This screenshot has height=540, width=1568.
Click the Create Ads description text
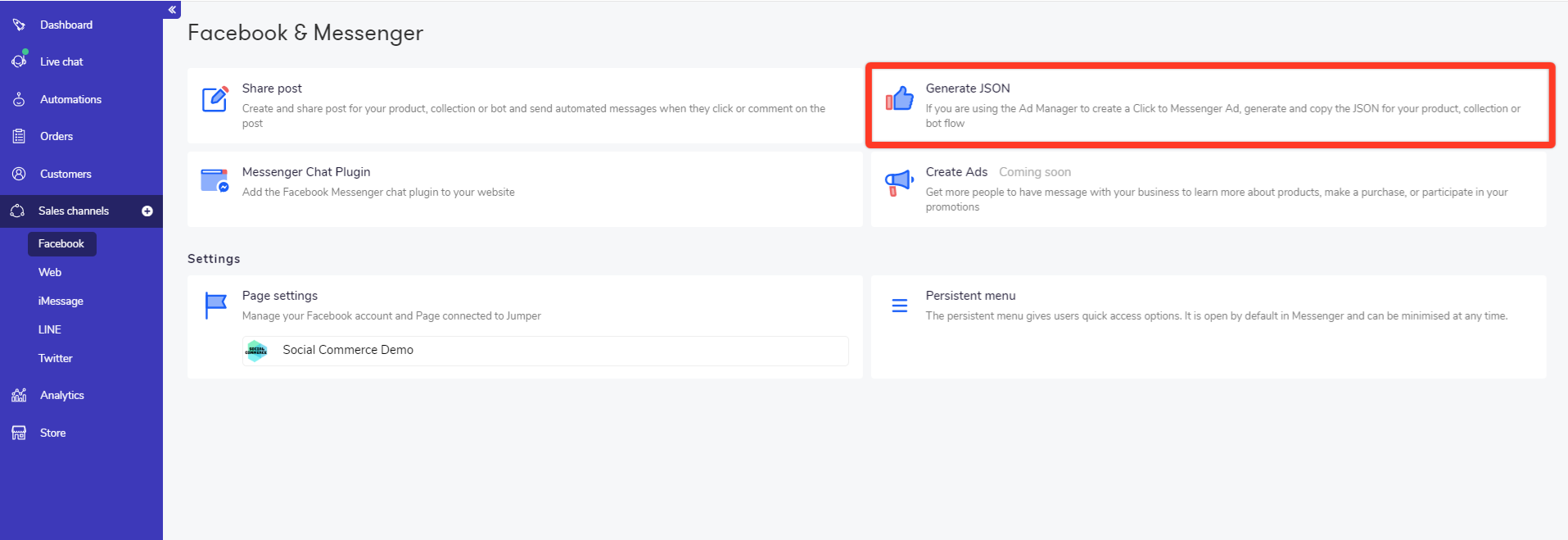point(1217,199)
